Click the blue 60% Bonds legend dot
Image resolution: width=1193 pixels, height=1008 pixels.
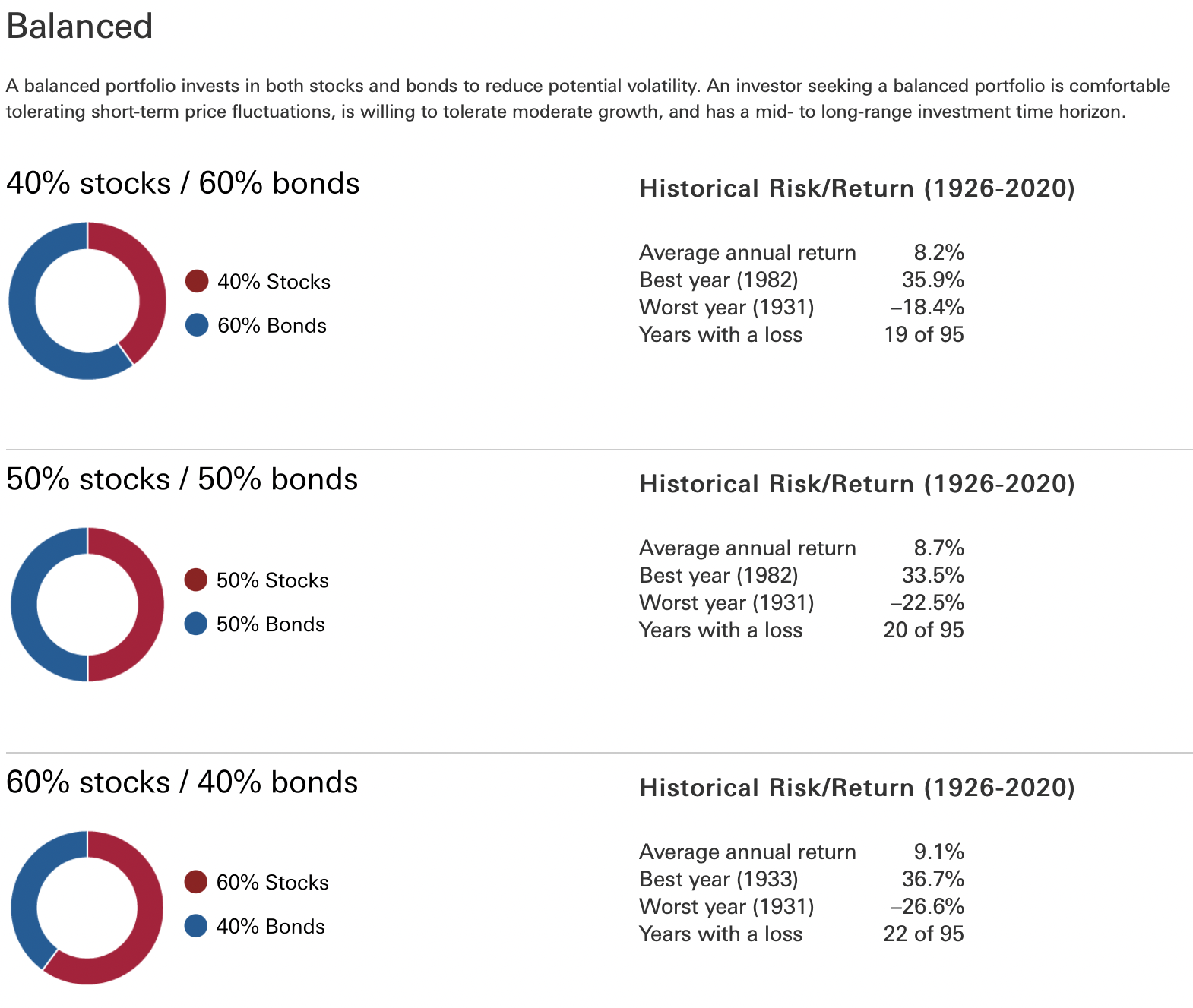pos(197,325)
